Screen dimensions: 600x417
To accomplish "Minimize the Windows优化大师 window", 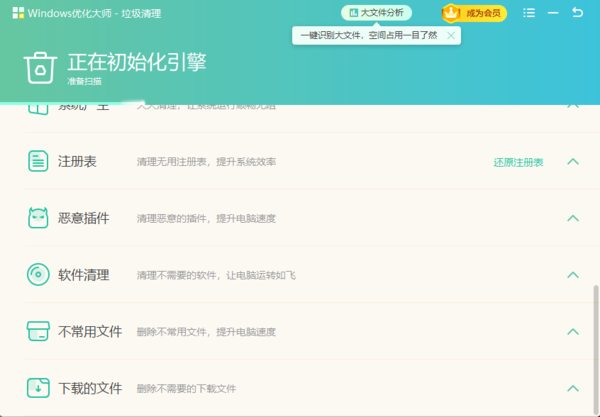I will tap(553, 13).
